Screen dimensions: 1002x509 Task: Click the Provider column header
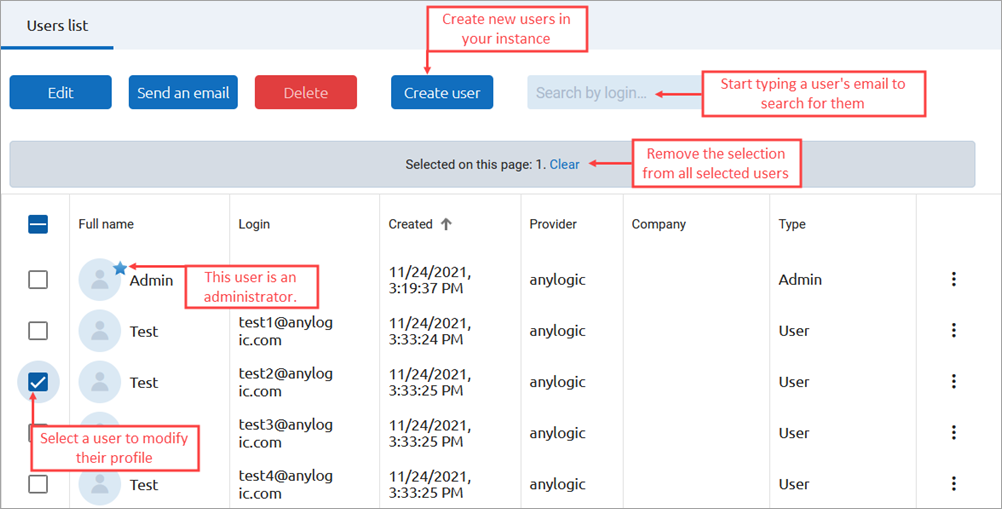click(553, 224)
